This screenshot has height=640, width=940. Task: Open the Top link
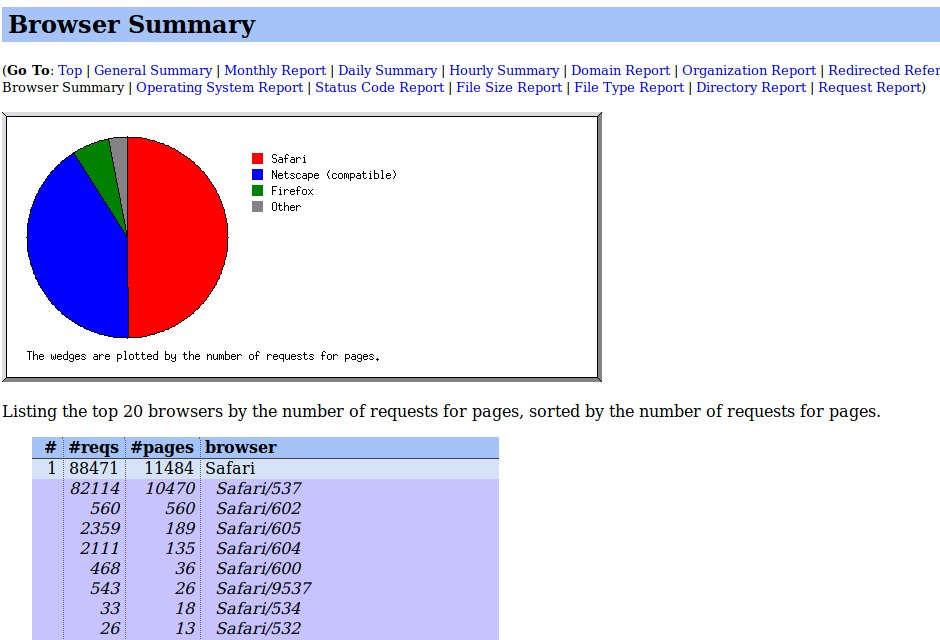70,70
